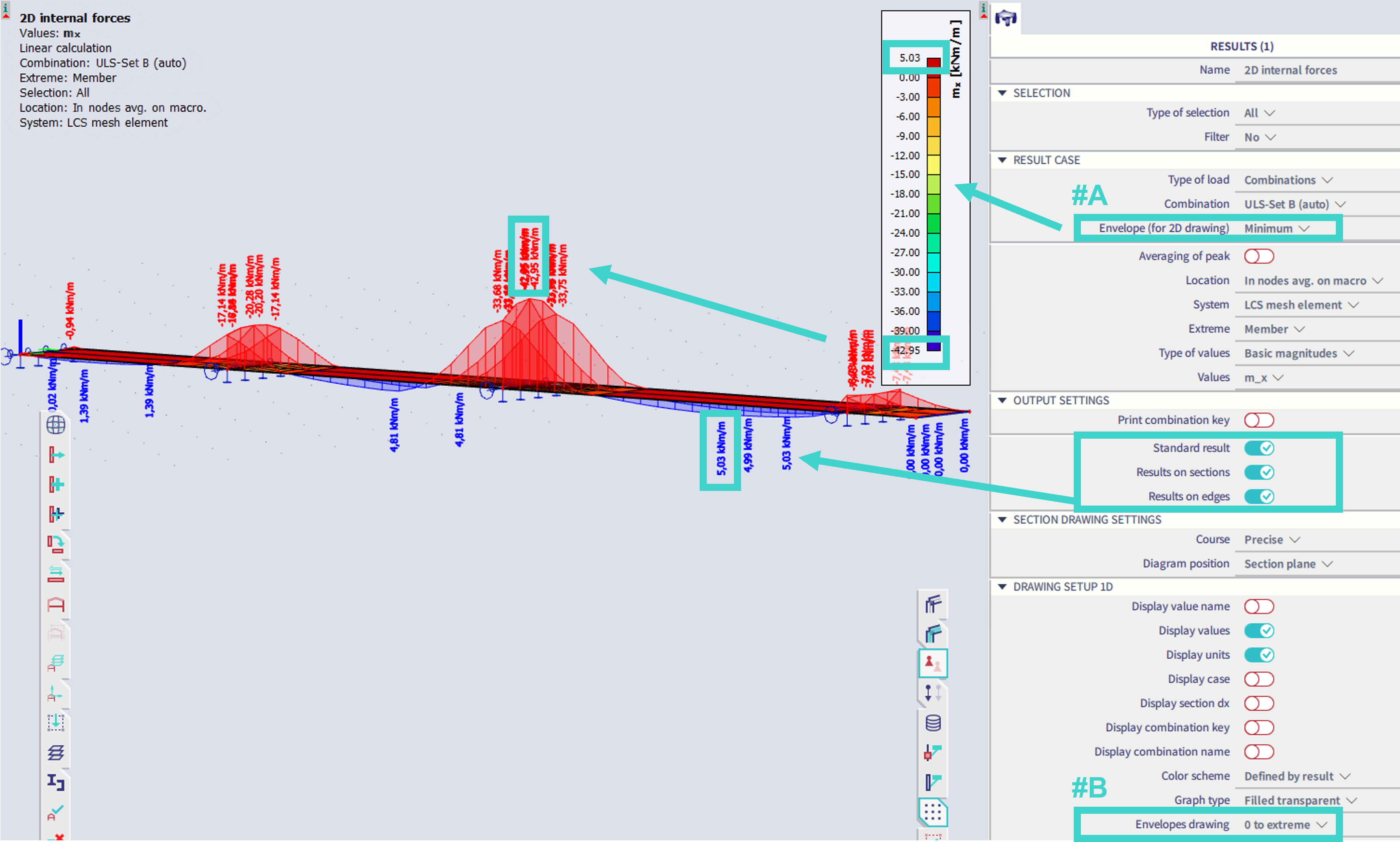
Task: Enable Display combination key toggle
Action: pyautogui.click(x=1259, y=727)
